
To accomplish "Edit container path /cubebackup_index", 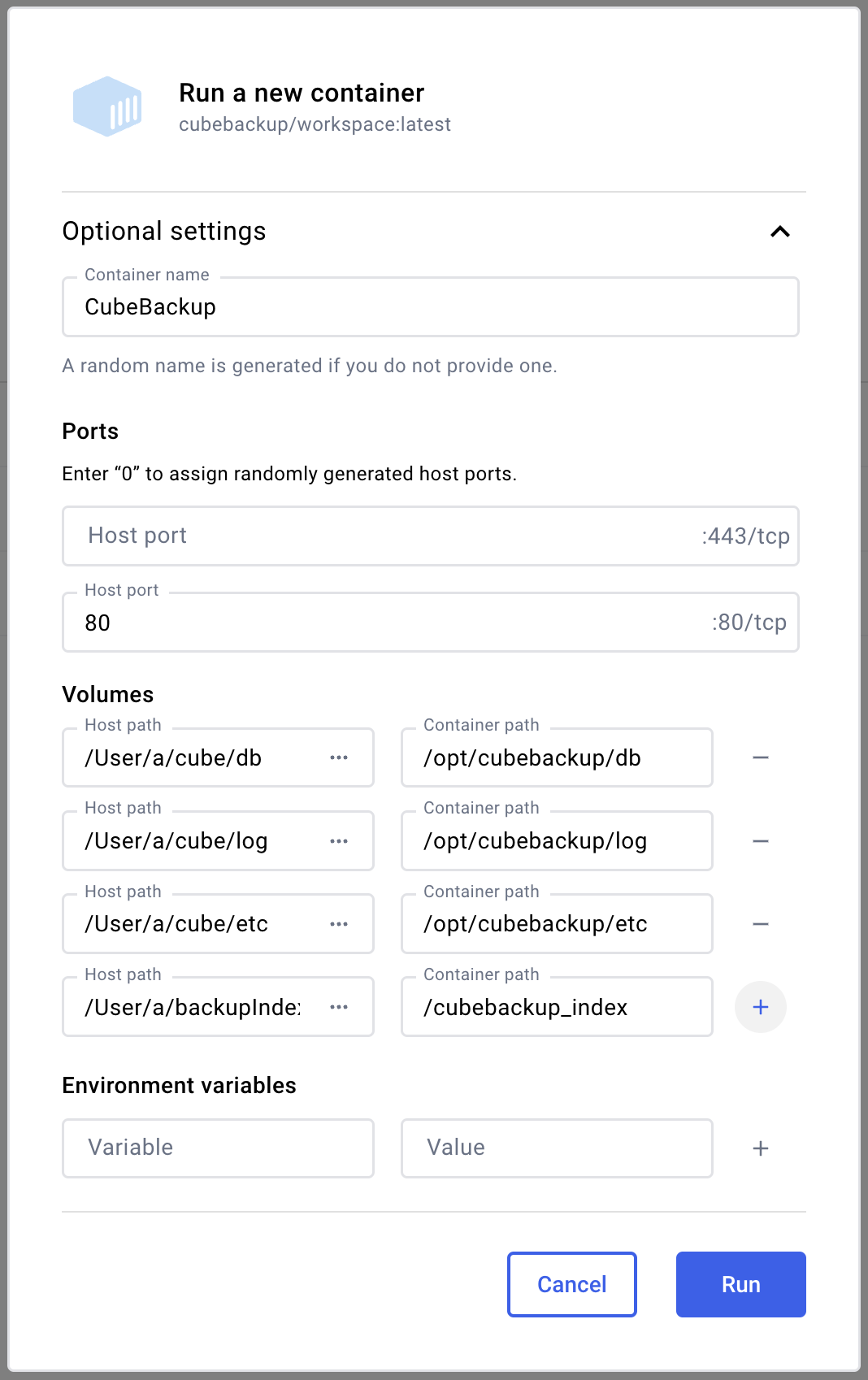I will 557,1008.
